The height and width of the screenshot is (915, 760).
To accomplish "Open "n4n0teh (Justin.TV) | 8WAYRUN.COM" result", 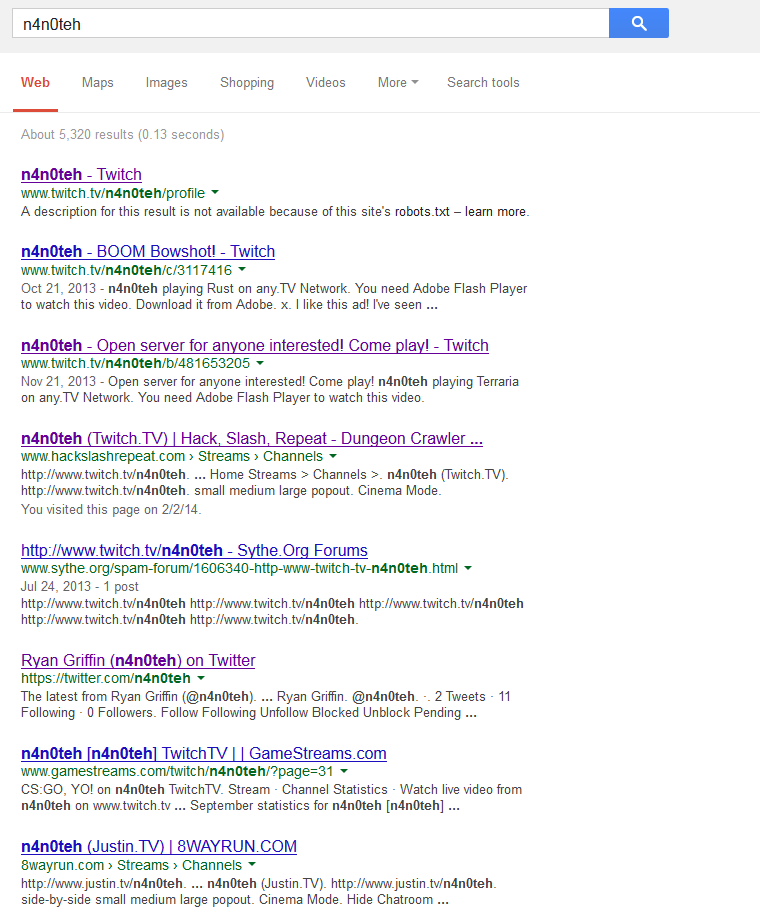I will (x=159, y=846).
